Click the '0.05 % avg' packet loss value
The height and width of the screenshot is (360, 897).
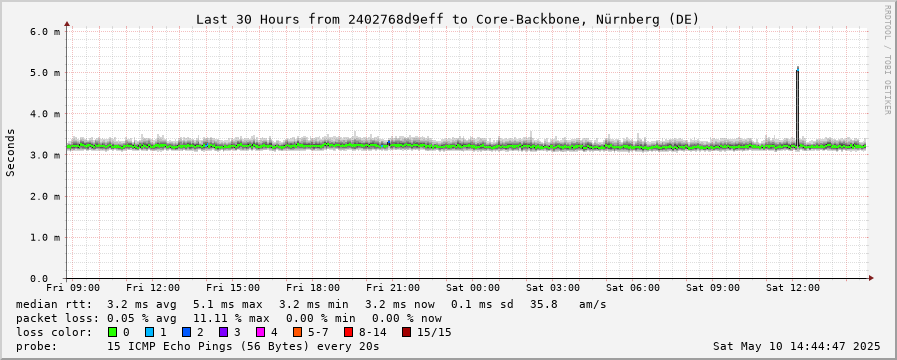point(141,318)
